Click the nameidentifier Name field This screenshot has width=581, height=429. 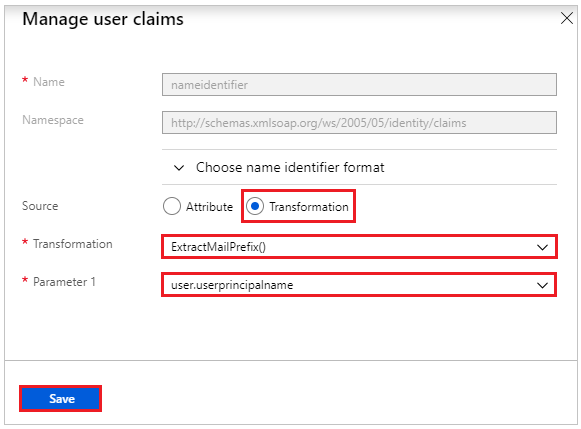(x=359, y=84)
